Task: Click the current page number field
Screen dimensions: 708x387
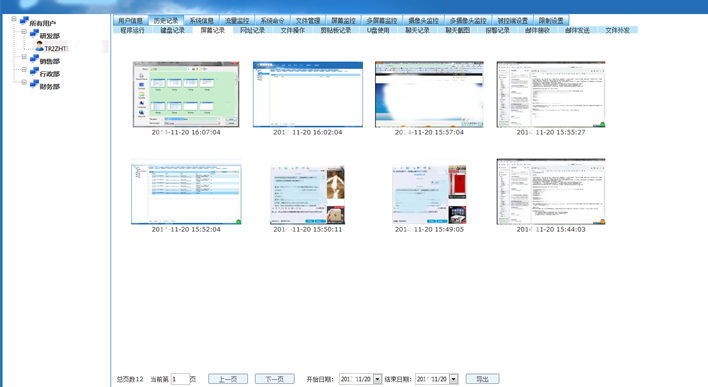Action: point(180,379)
